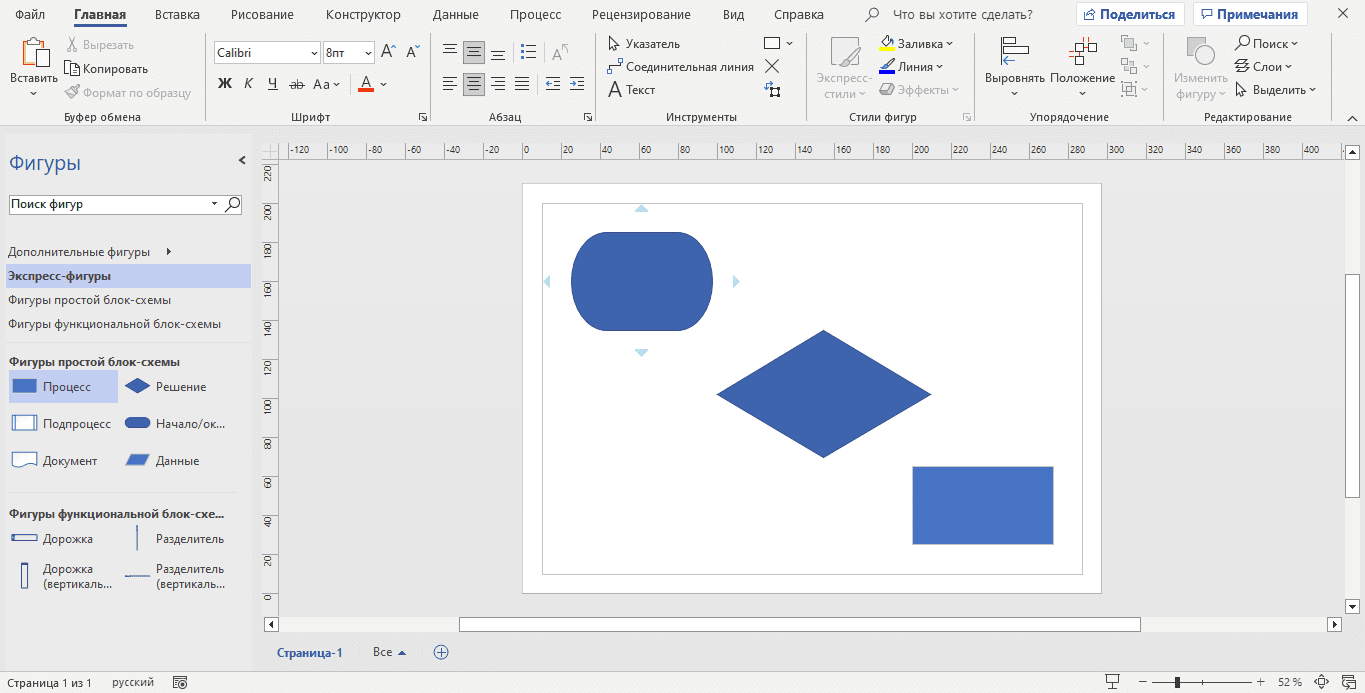Open the Вставка ribbon tab
Viewport: 1365px width, 693px height.
click(x=177, y=15)
